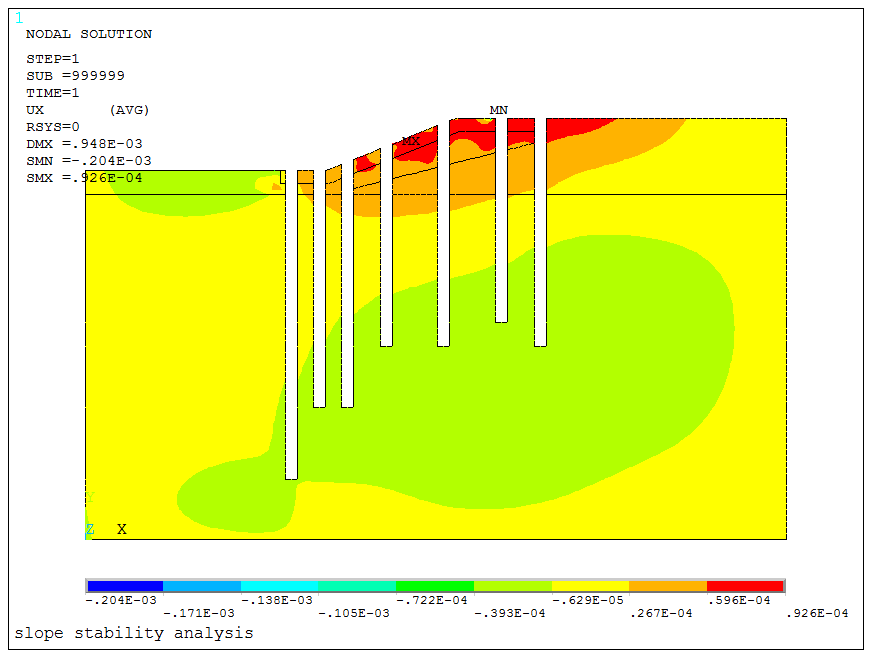Click the pure green legend color band
Viewport: 870px width, 656px height.
435,586
